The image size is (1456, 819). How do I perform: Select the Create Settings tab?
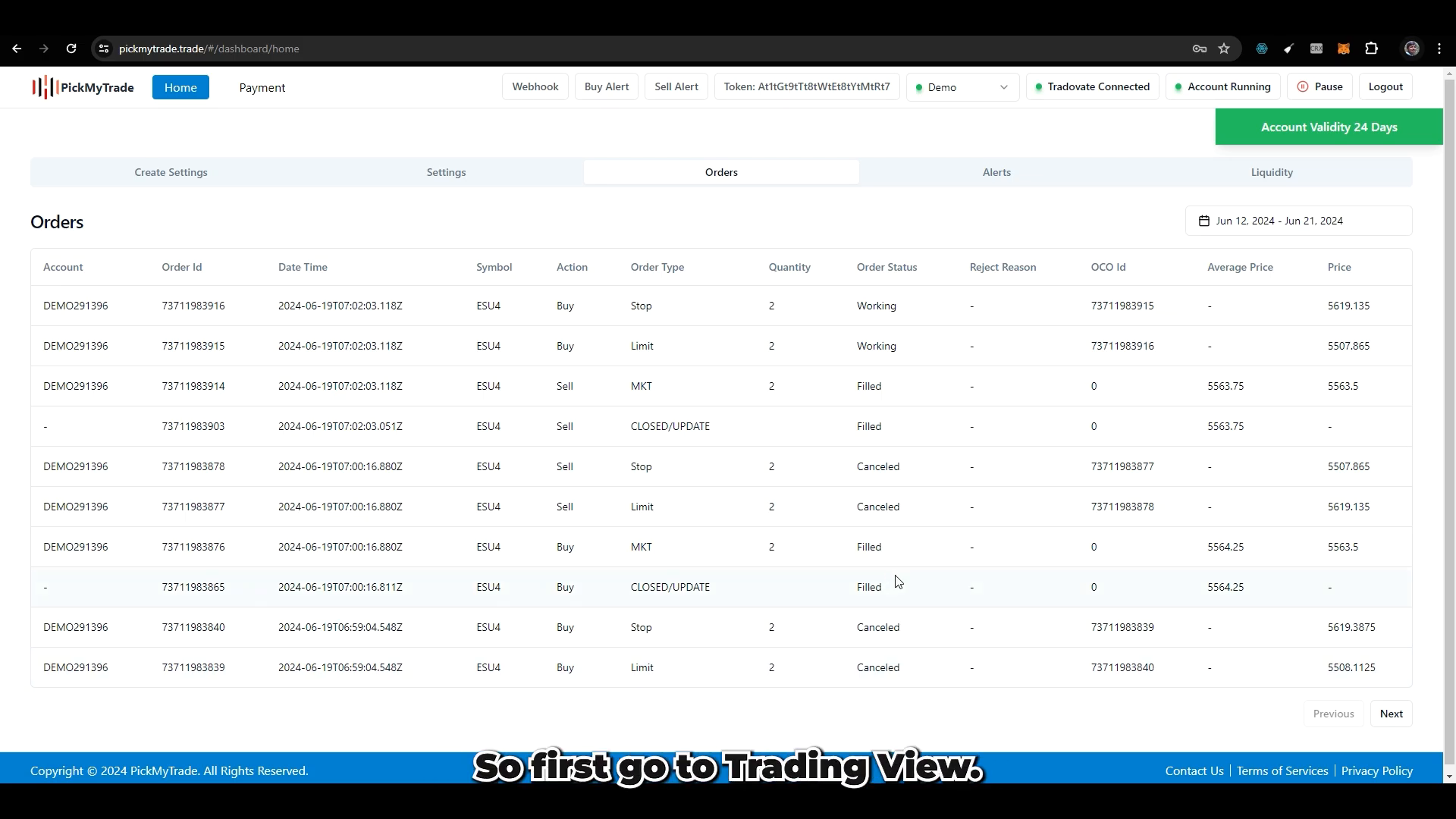170,172
